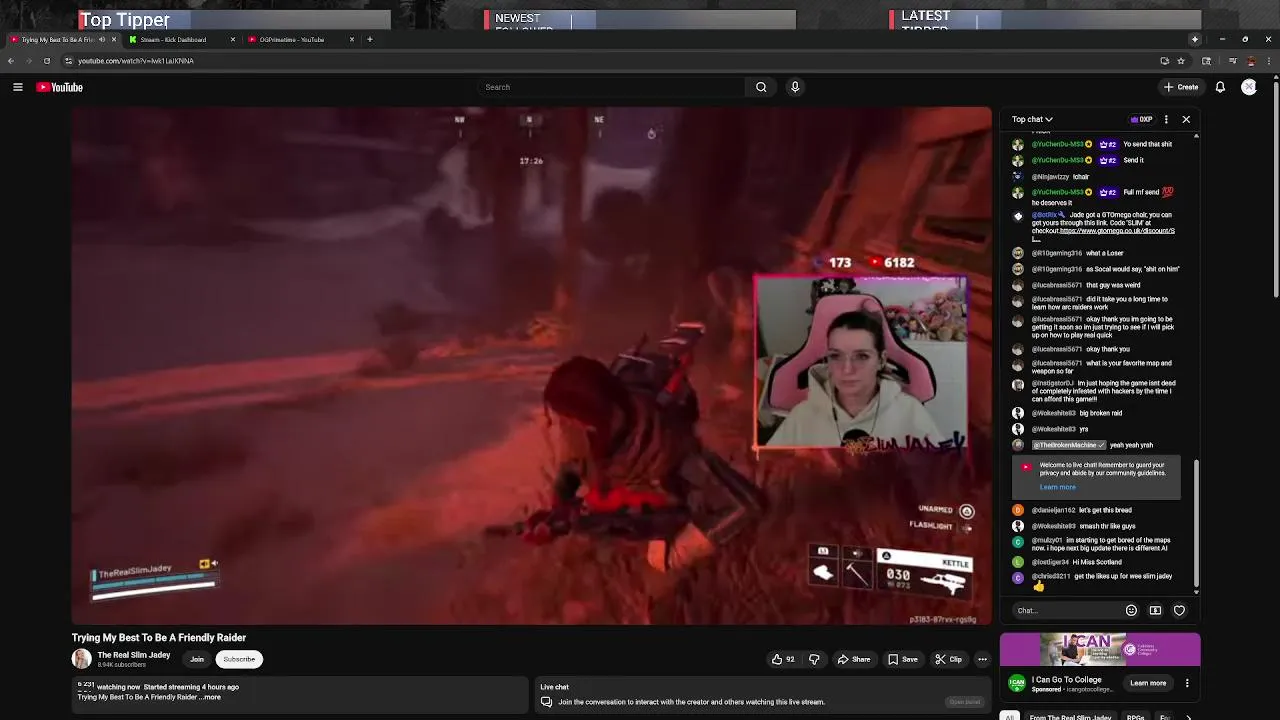Click the live stream video player
The image size is (1280, 720).
pos(531,365)
